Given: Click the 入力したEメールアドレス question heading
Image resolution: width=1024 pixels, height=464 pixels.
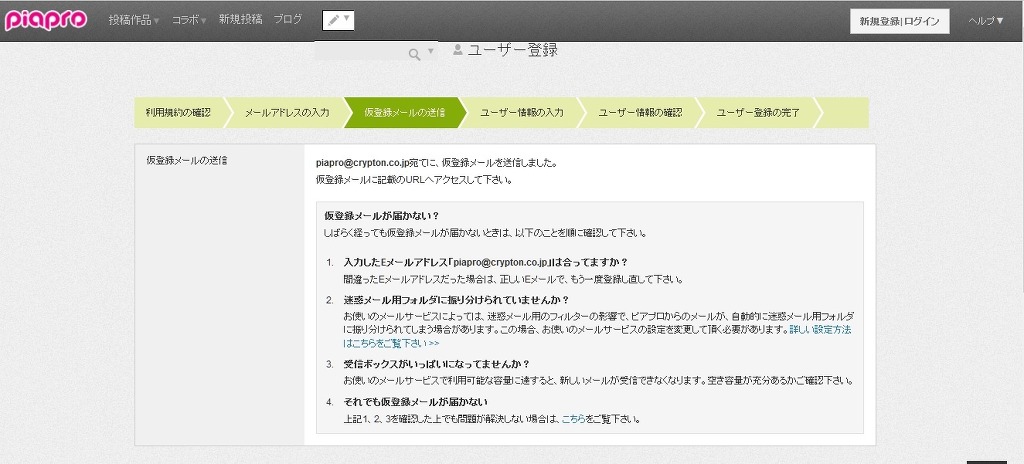Looking at the screenshot, I should (485, 262).
